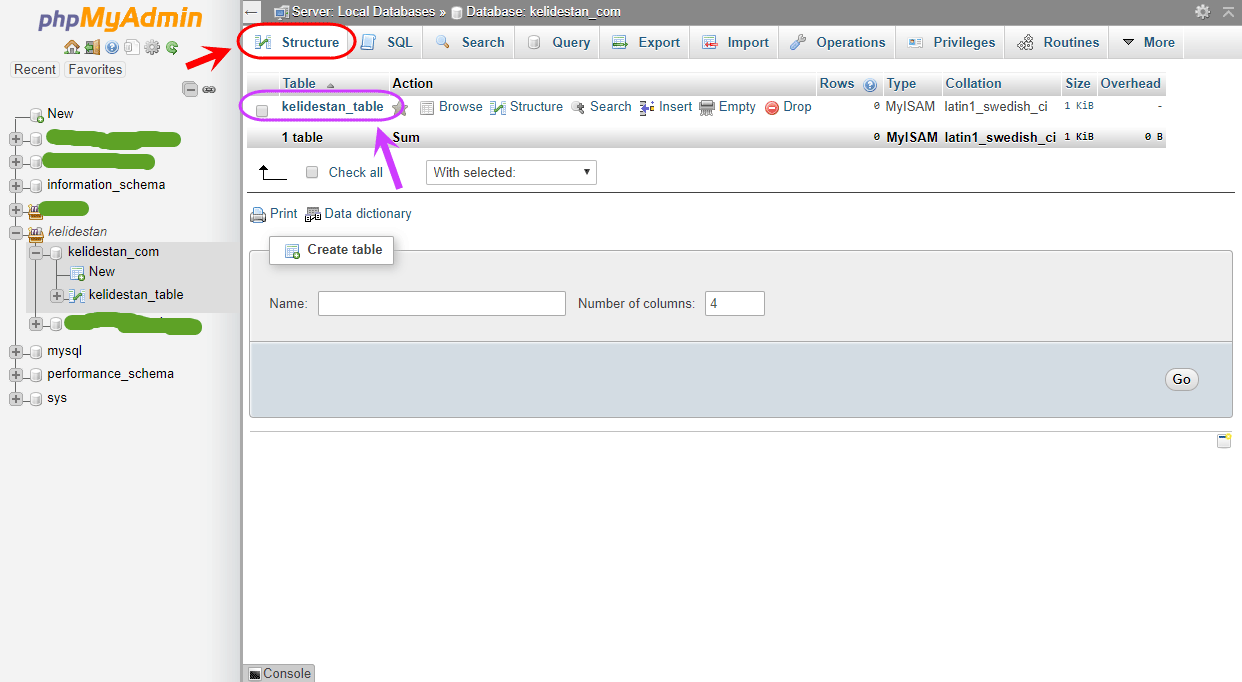Image resolution: width=1242 pixels, height=682 pixels.
Task: Open the Operations tab
Action: click(x=837, y=42)
